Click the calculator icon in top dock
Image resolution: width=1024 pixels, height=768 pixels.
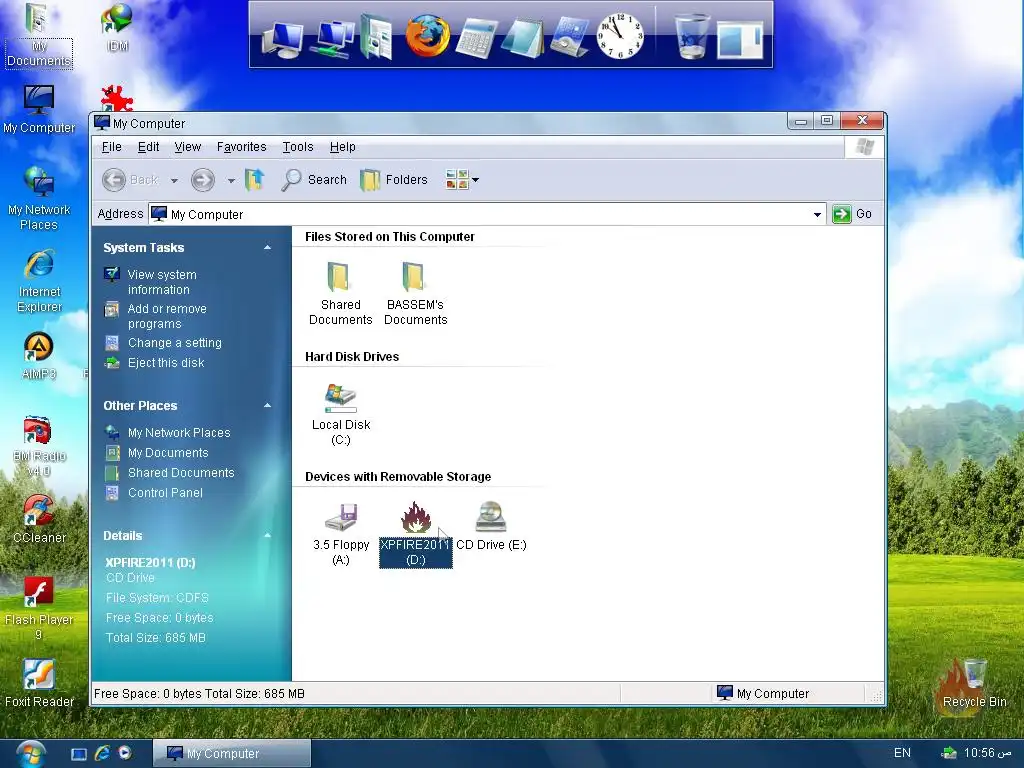click(x=476, y=38)
